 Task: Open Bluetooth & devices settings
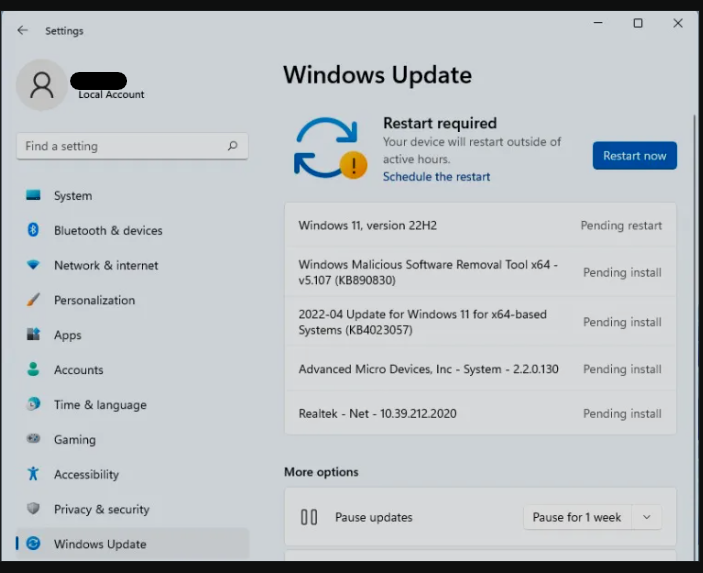click(132, 230)
